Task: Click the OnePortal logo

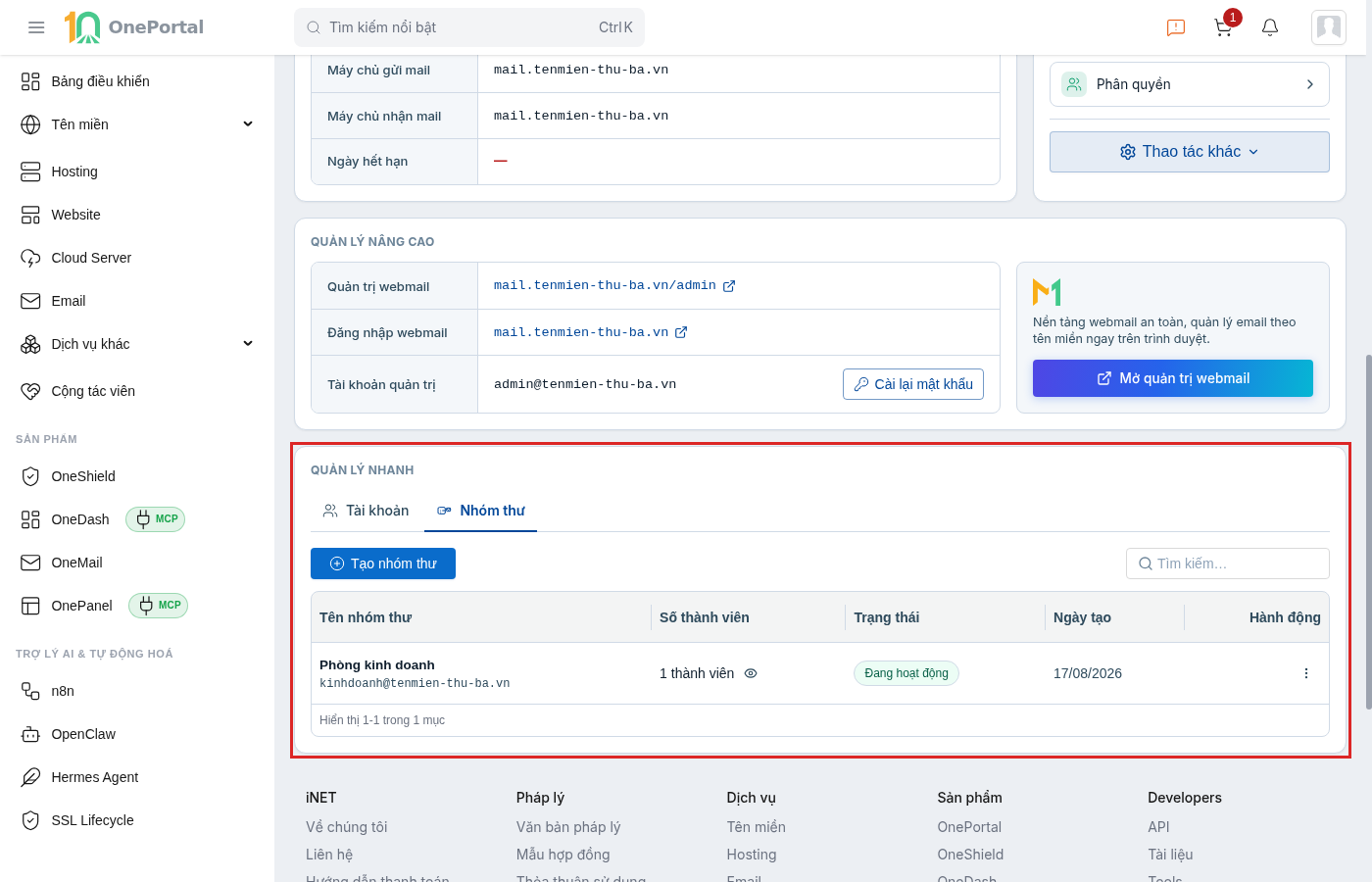Action: (x=134, y=27)
